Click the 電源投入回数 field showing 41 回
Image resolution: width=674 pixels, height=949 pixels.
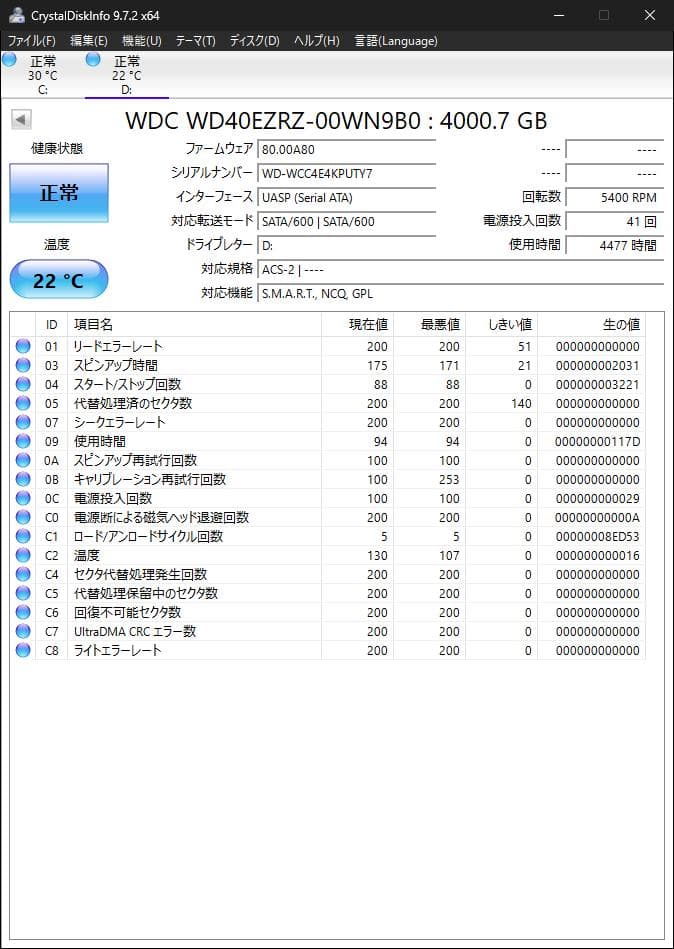click(x=614, y=222)
